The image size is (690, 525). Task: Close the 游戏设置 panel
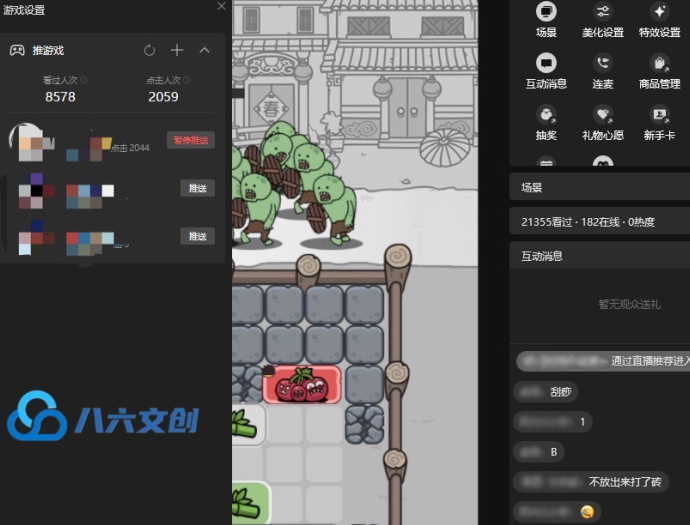tap(221, 6)
